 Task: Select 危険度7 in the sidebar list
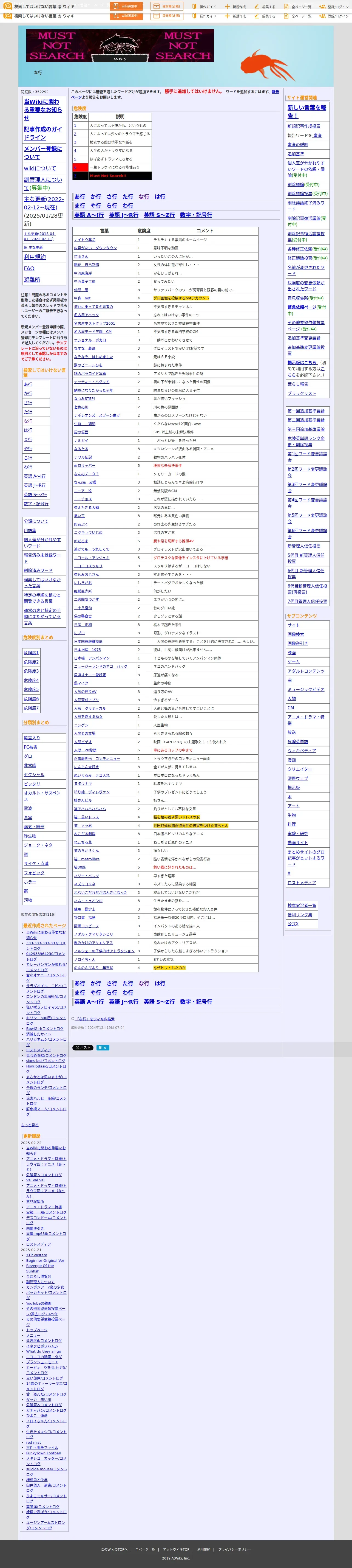coord(31,708)
